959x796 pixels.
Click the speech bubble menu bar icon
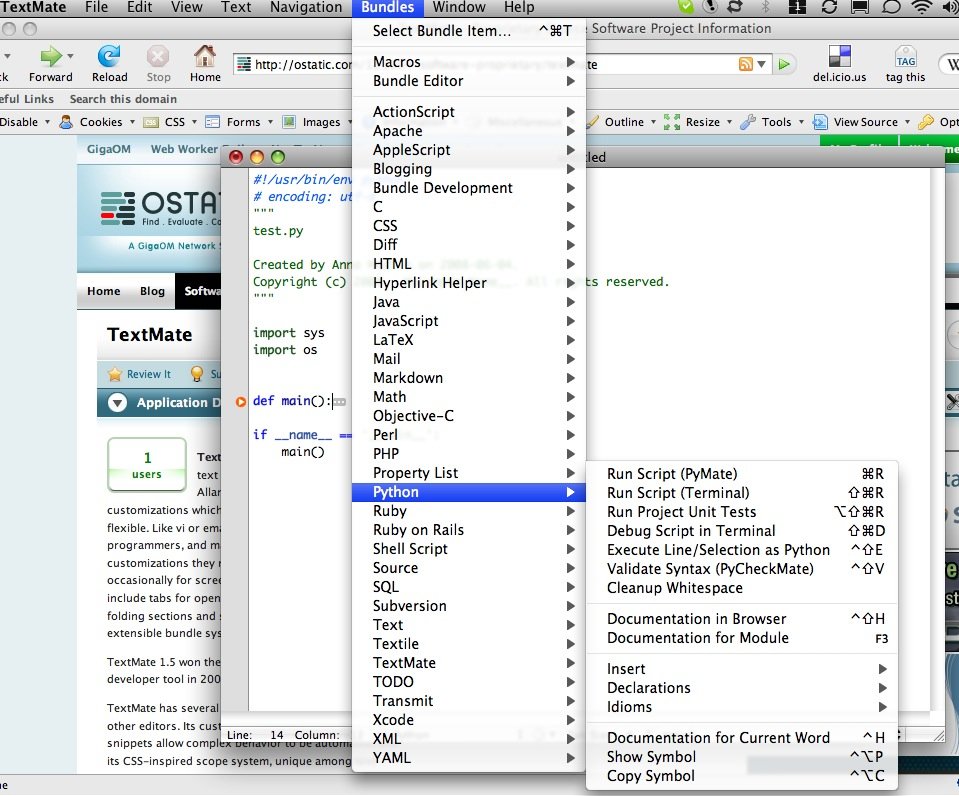[x=890, y=7]
